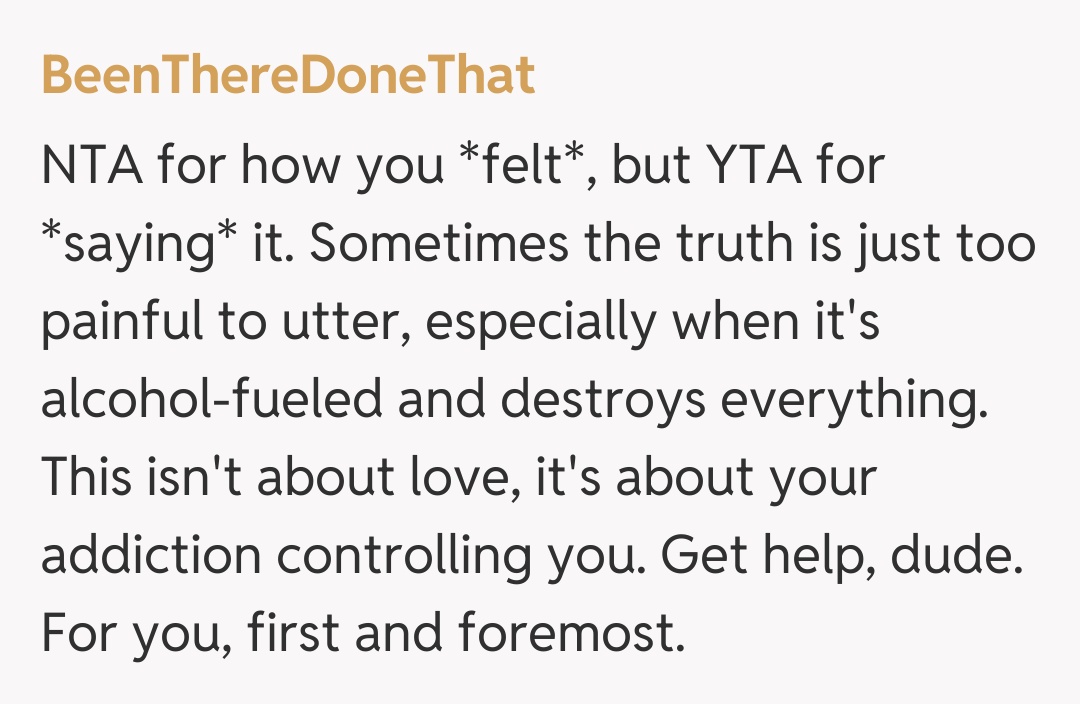Click the "YTA" verdict text
This screenshot has width=1080, height=704.
click(x=751, y=167)
